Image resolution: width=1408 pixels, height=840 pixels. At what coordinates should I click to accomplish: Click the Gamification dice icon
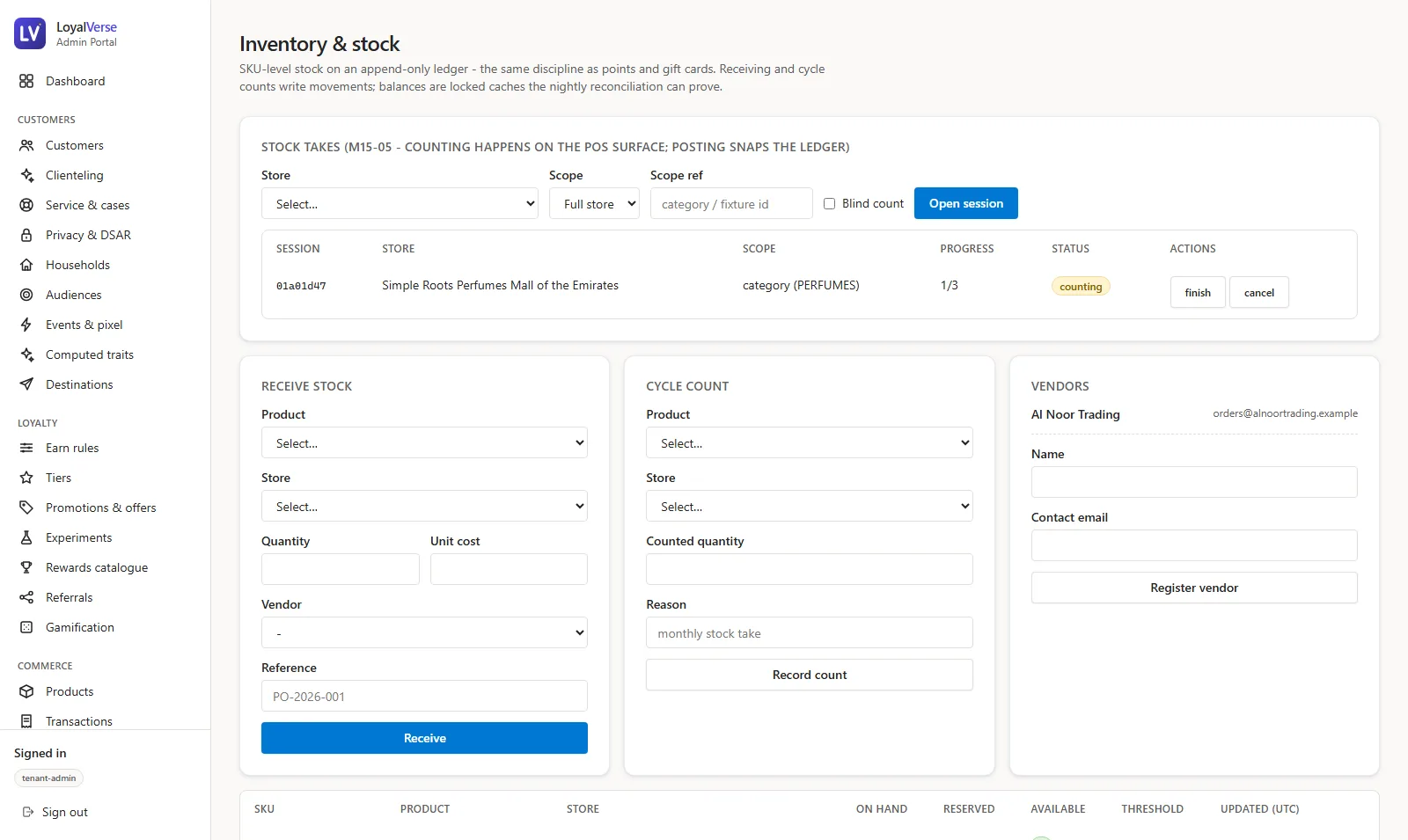pyautogui.click(x=26, y=627)
